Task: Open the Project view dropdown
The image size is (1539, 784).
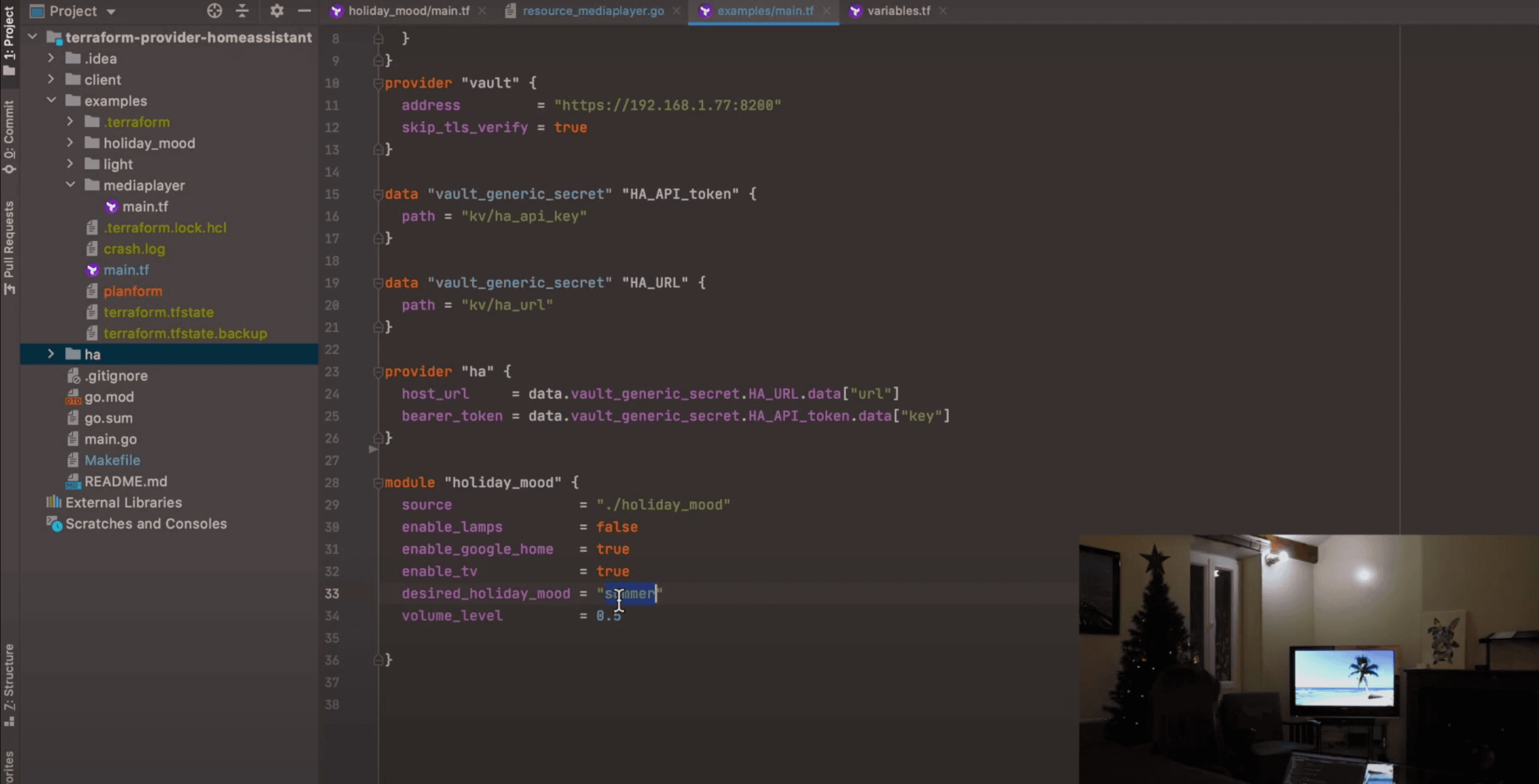Action: (111, 11)
